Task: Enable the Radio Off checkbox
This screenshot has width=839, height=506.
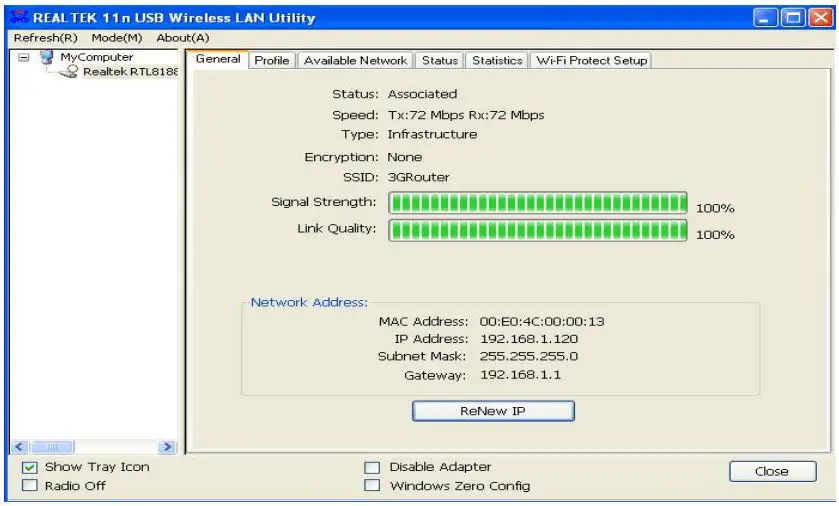Action: (x=30, y=486)
